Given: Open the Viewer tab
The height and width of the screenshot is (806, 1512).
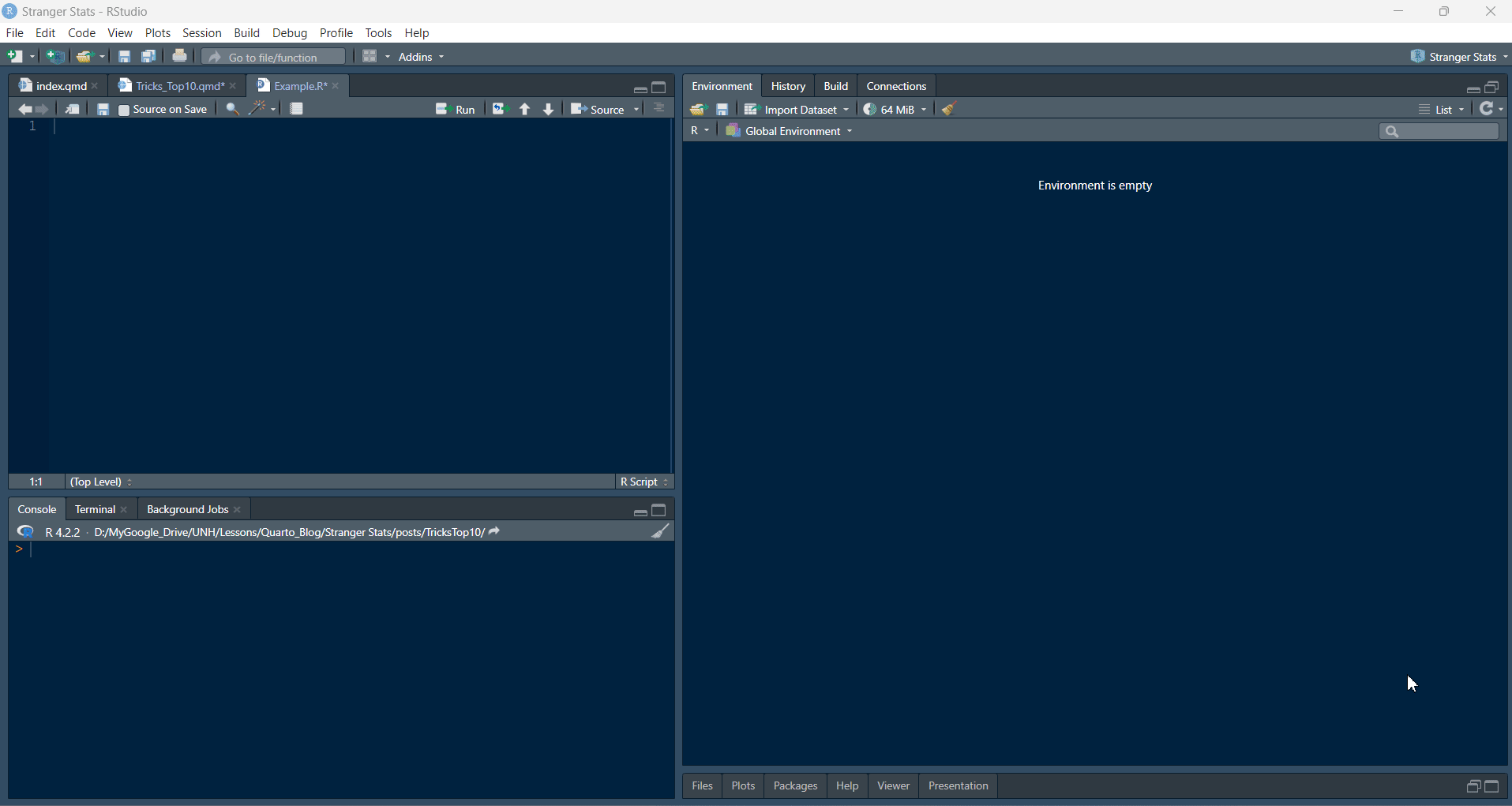Looking at the screenshot, I should click(x=893, y=785).
